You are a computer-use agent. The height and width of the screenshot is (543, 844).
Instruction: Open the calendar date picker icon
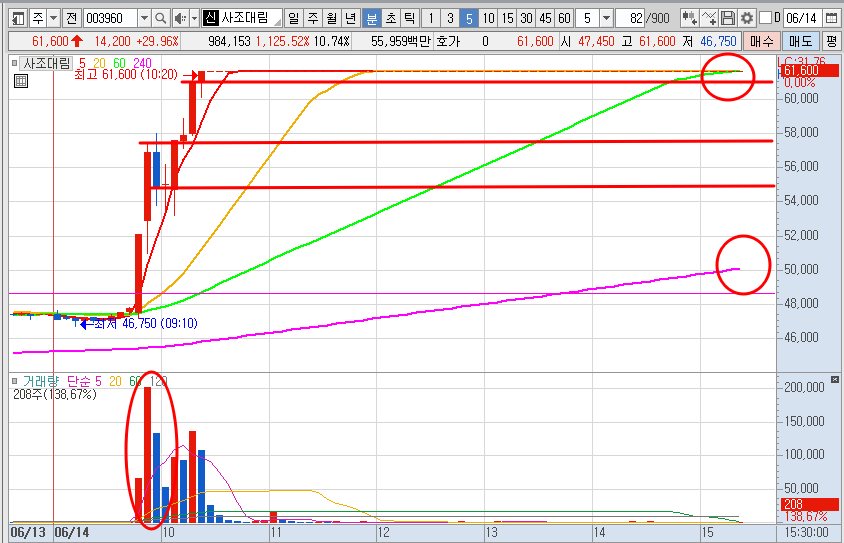pyautogui.click(x=831, y=18)
